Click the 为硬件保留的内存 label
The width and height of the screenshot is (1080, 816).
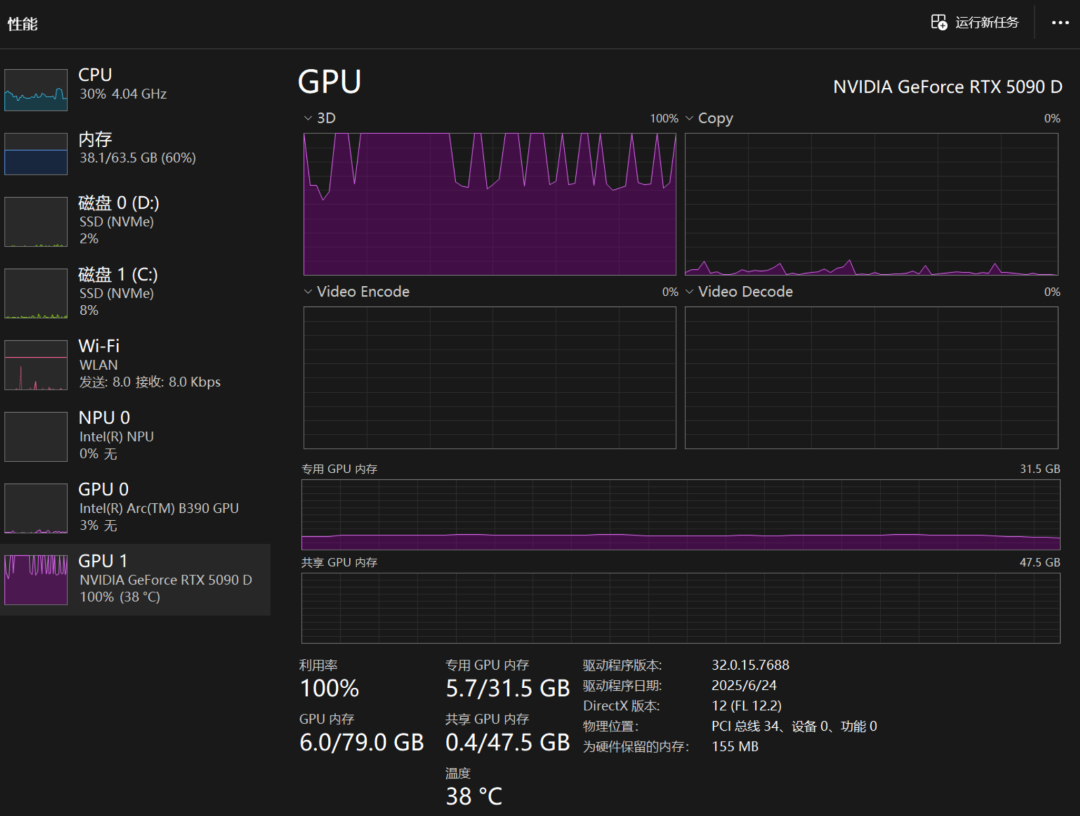point(636,746)
